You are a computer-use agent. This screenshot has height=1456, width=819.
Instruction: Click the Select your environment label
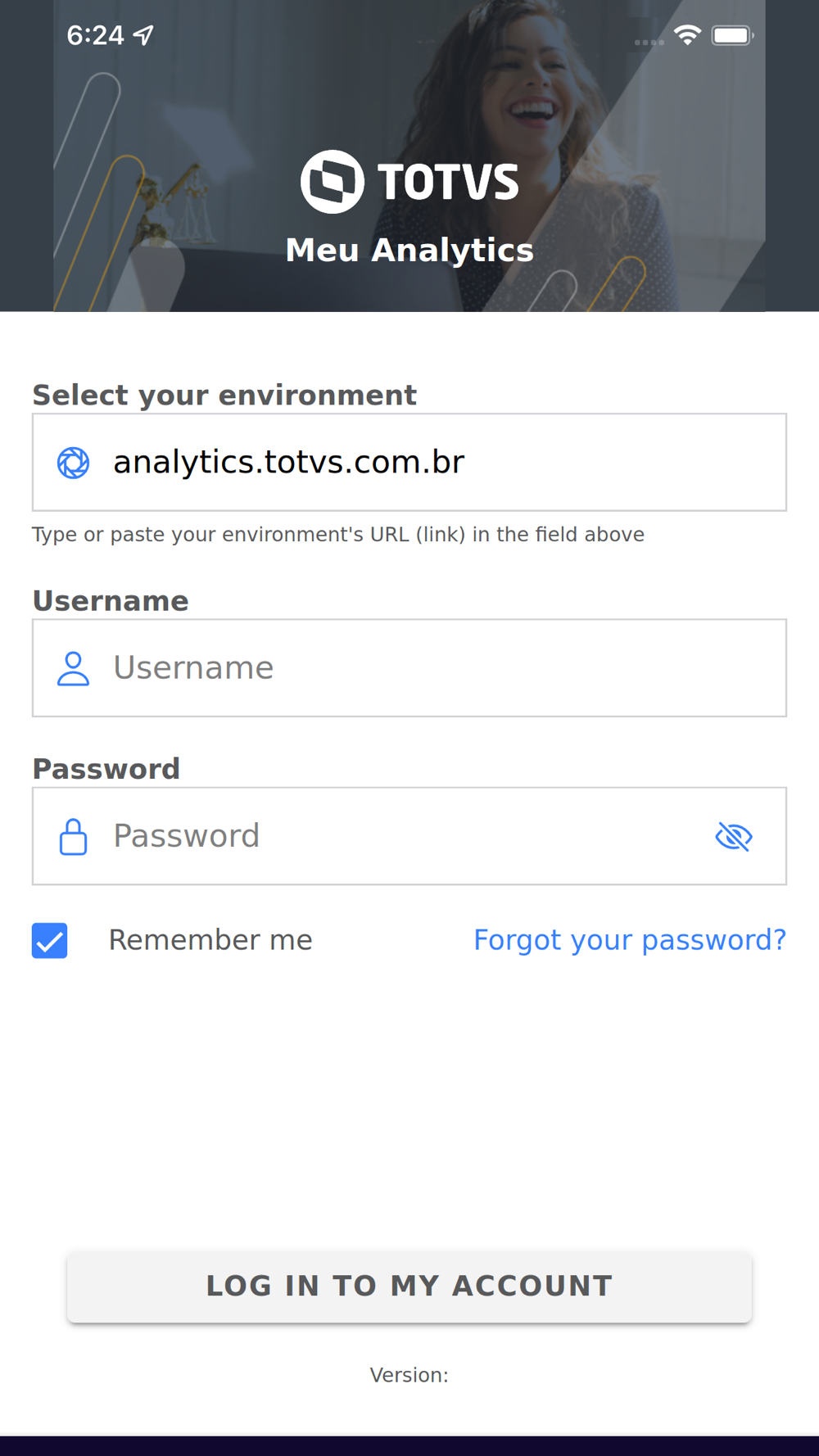224,395
